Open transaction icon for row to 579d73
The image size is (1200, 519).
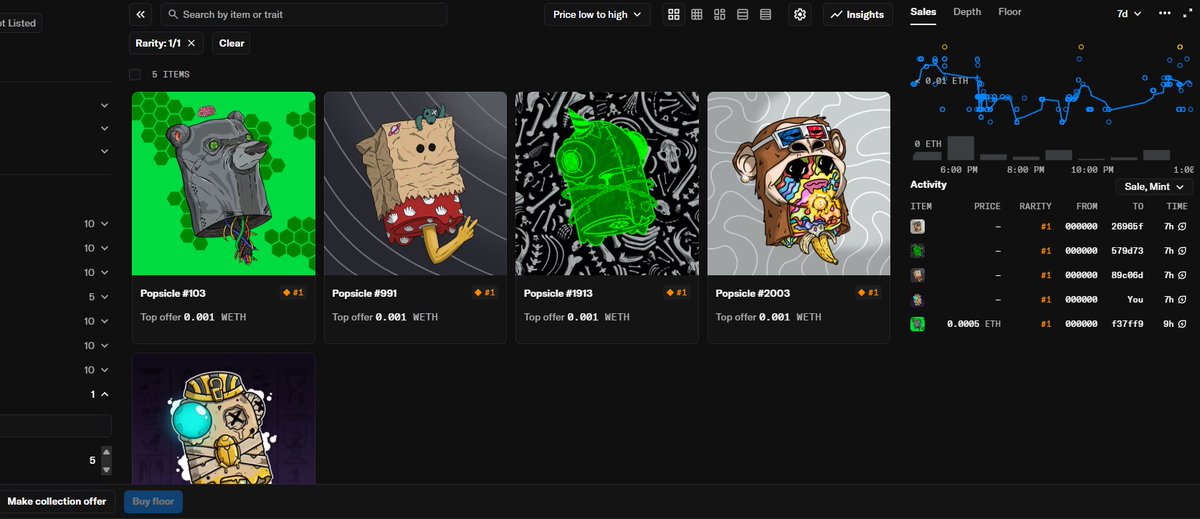click(x=1182, y=251)
